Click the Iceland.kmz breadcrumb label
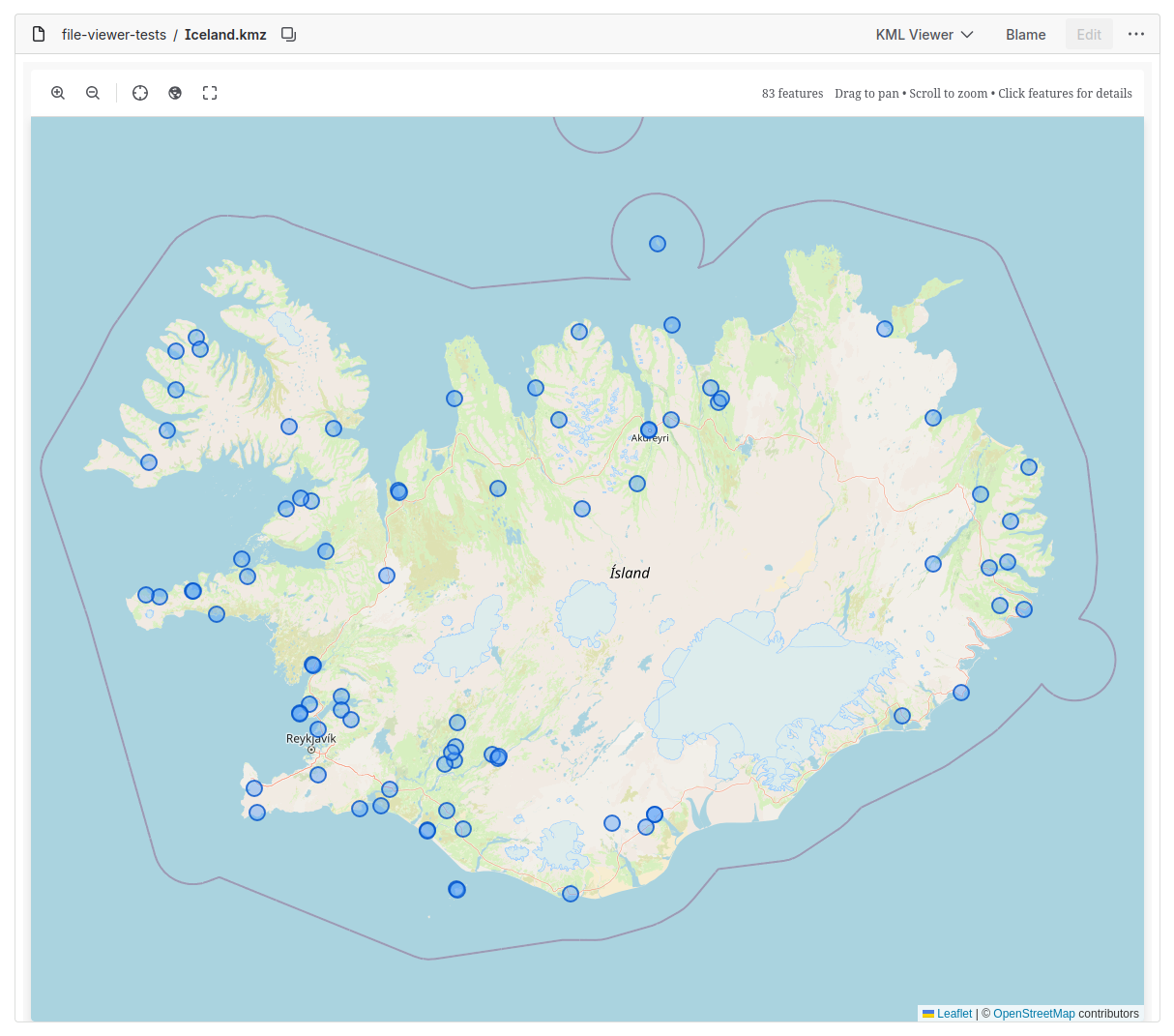Screen dimensions: 1174x1036 point(224,34)
